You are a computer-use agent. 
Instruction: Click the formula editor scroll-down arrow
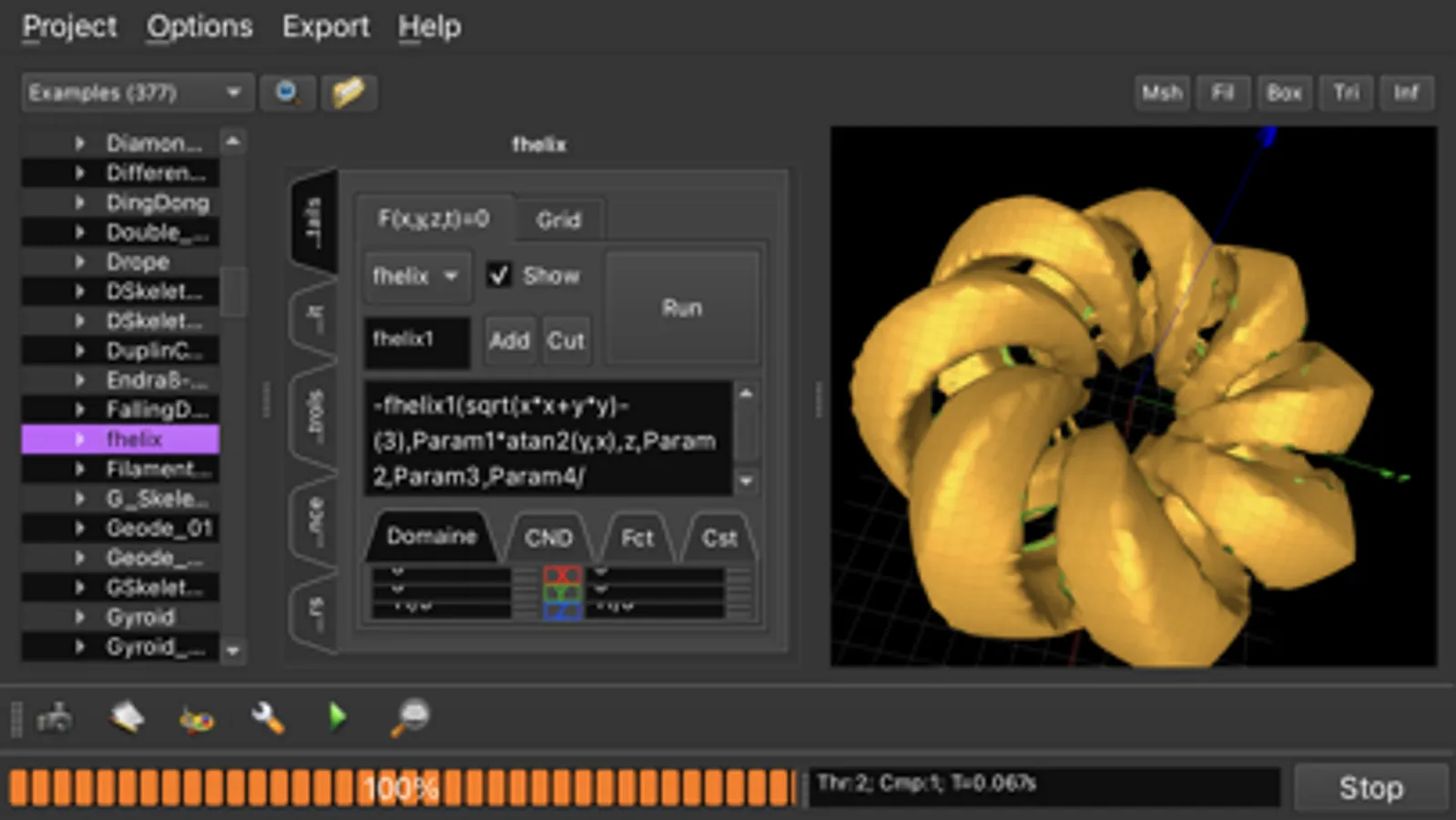point(746,480)
